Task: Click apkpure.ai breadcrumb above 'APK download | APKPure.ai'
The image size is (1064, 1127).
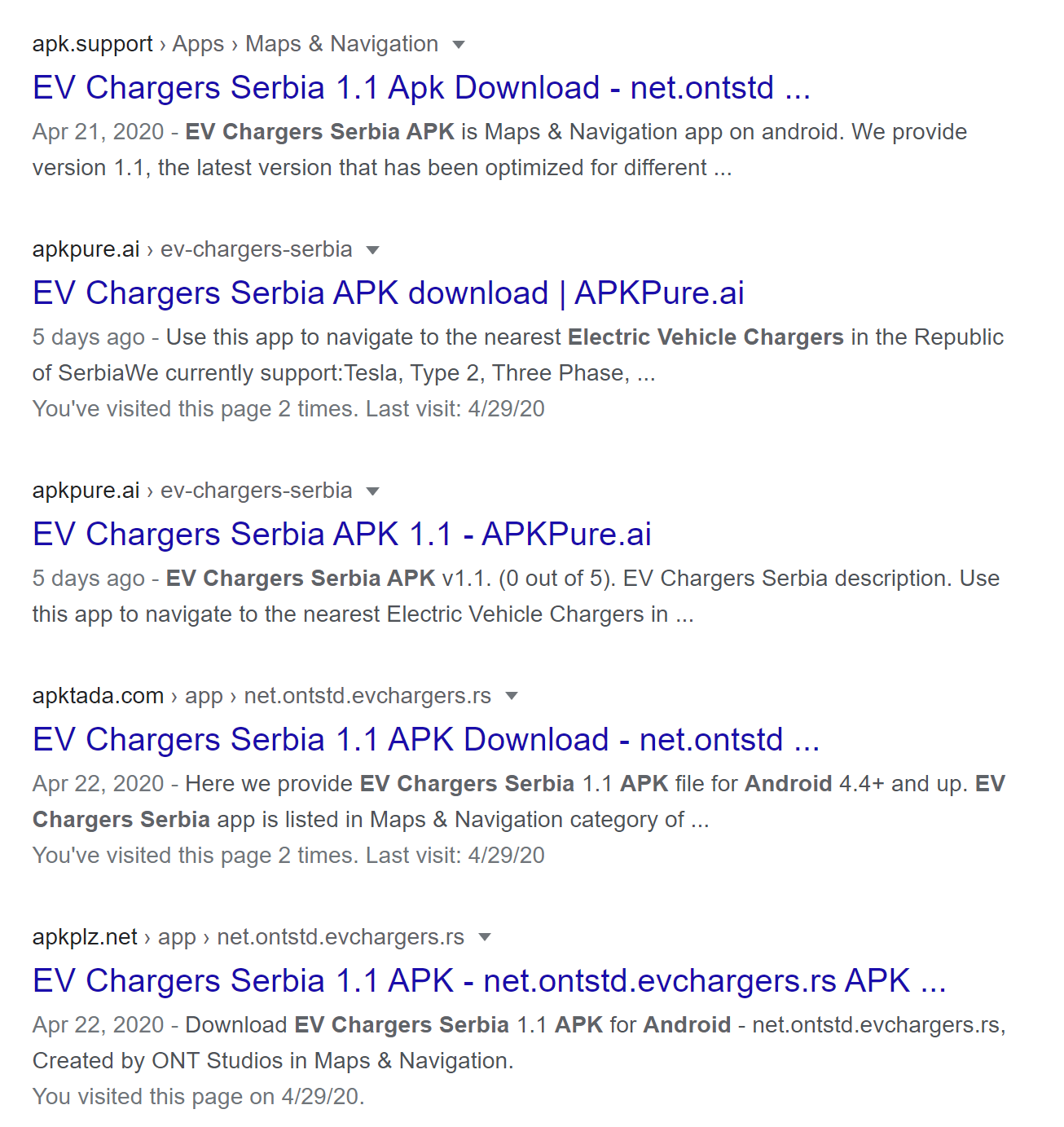Action: pyautogui.click(x=192, y=249)
